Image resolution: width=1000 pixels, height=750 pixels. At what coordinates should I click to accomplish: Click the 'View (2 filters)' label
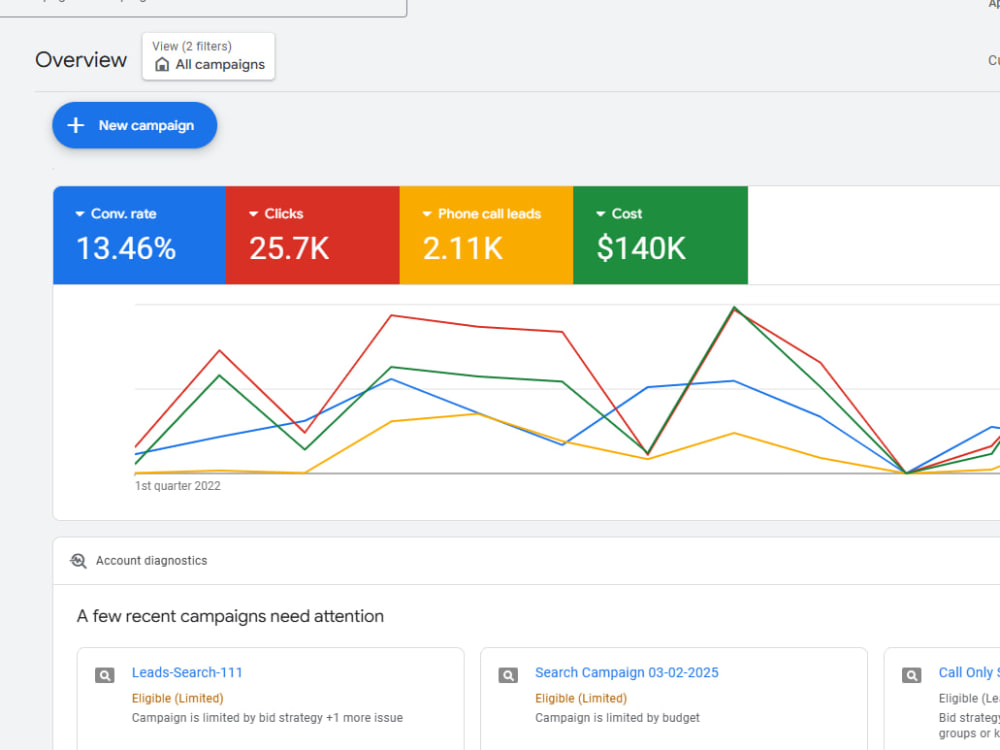click(x=191, y=46)
